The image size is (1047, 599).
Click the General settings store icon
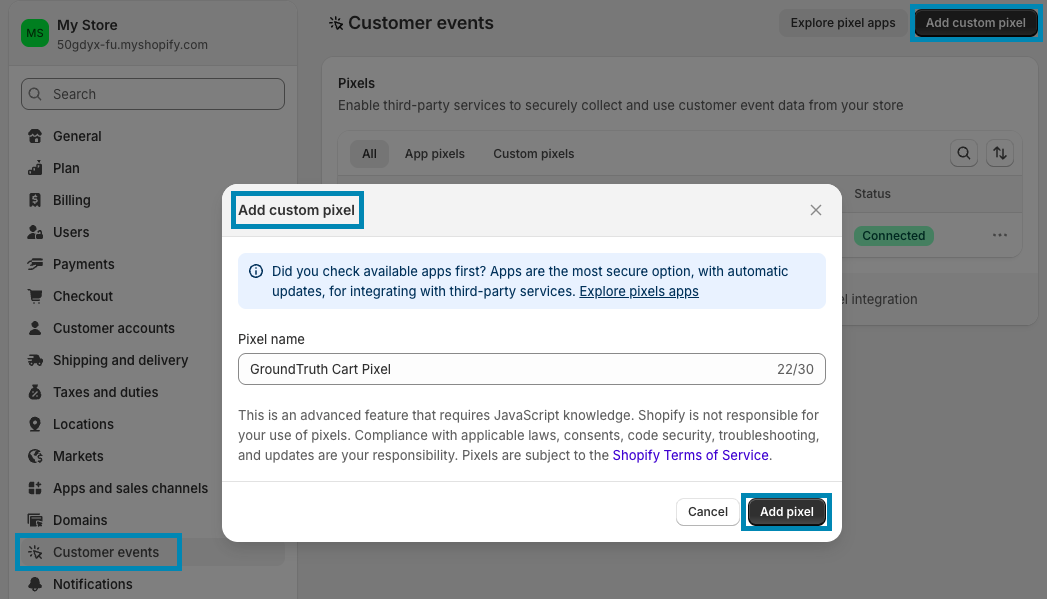(x=35, y=136)
